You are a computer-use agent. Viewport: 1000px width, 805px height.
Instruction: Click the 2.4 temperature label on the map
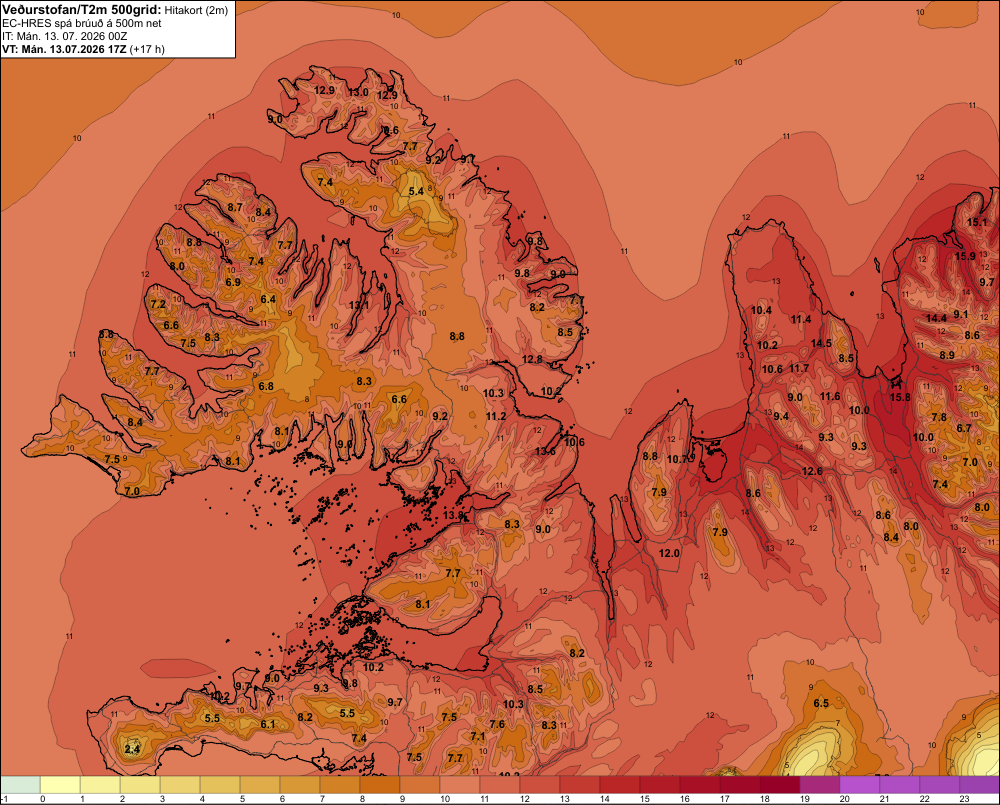[x=132, y=749]
